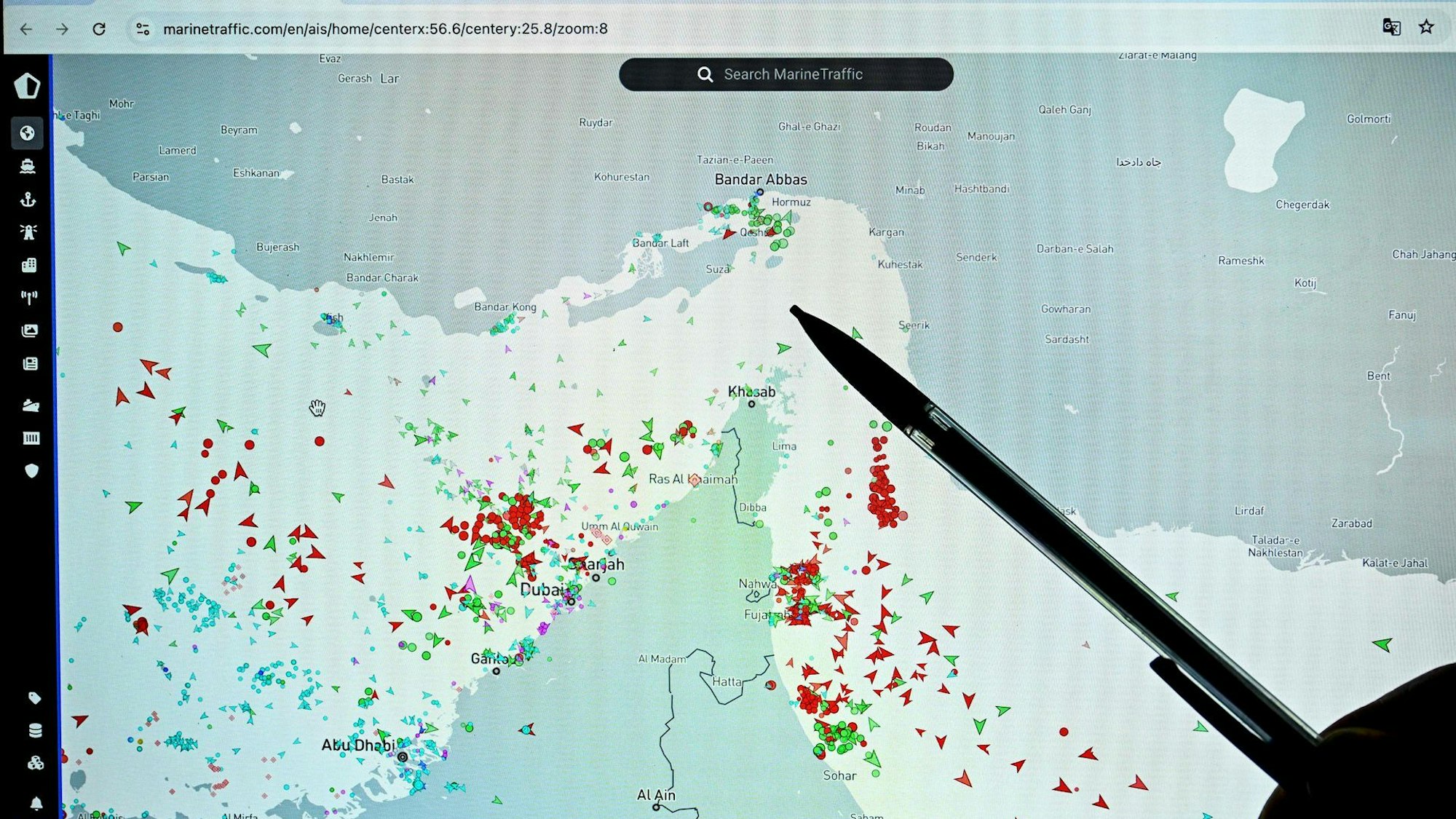Click the MarineTraffic pentagon logo
The image size is (1456, 819).
pos(27,86)
